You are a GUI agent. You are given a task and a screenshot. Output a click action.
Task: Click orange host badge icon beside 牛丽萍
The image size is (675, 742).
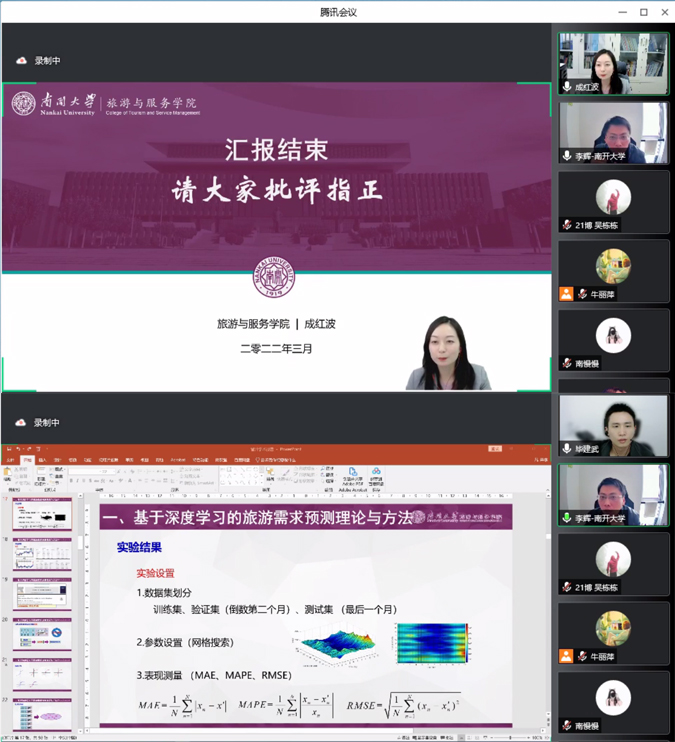567,294
